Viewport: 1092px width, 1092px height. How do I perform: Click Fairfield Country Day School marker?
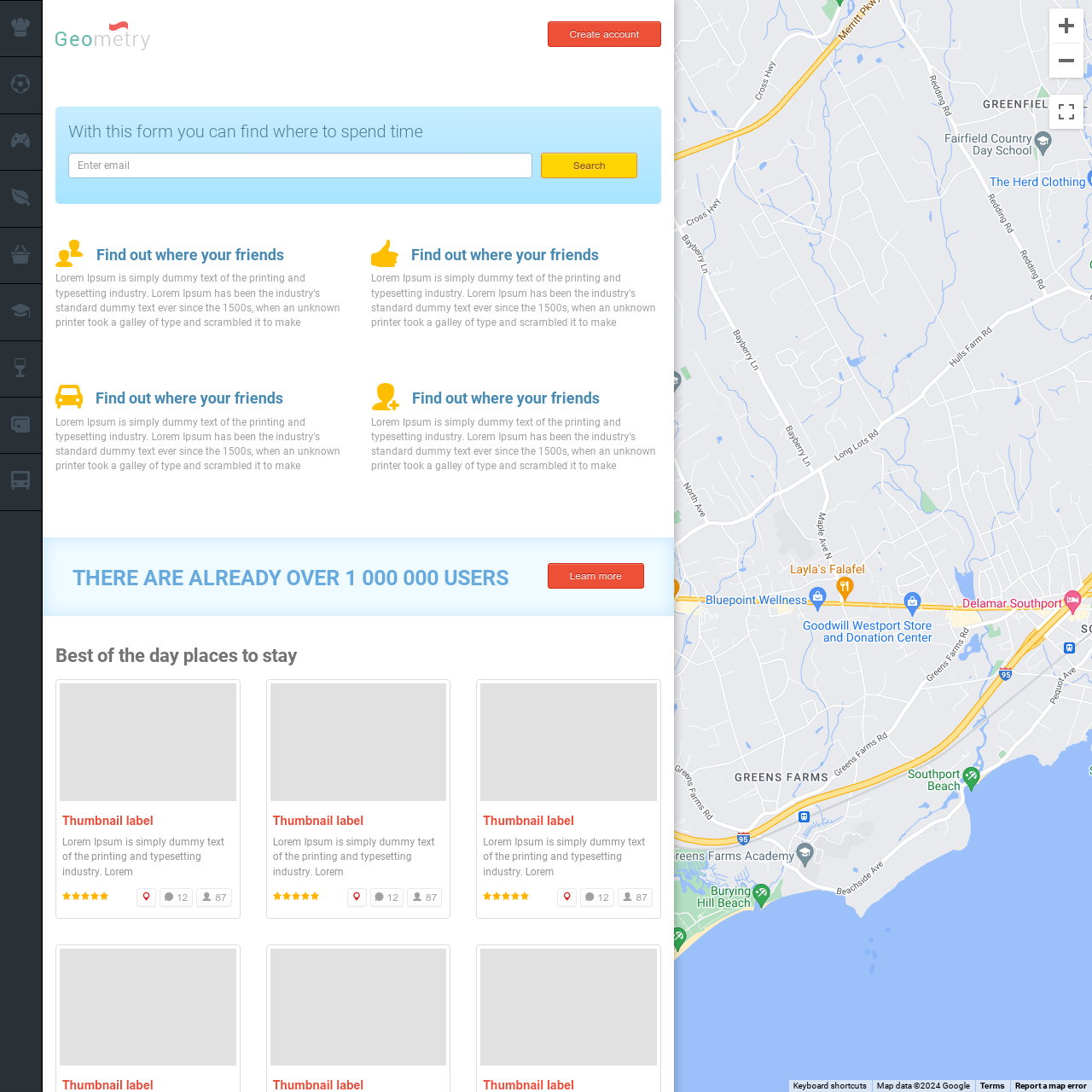(x=1043, y=141)
